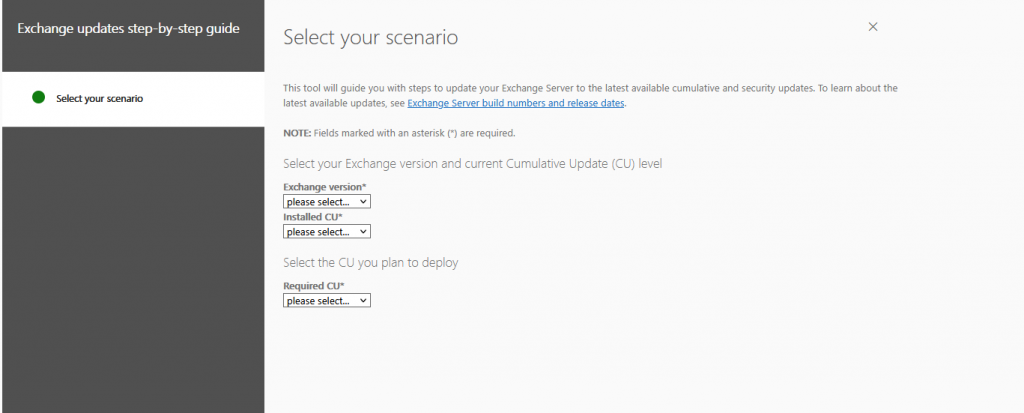
Task: Open the Exchange version dropdown
Action: pyautogui.click(x=327, y=202)
